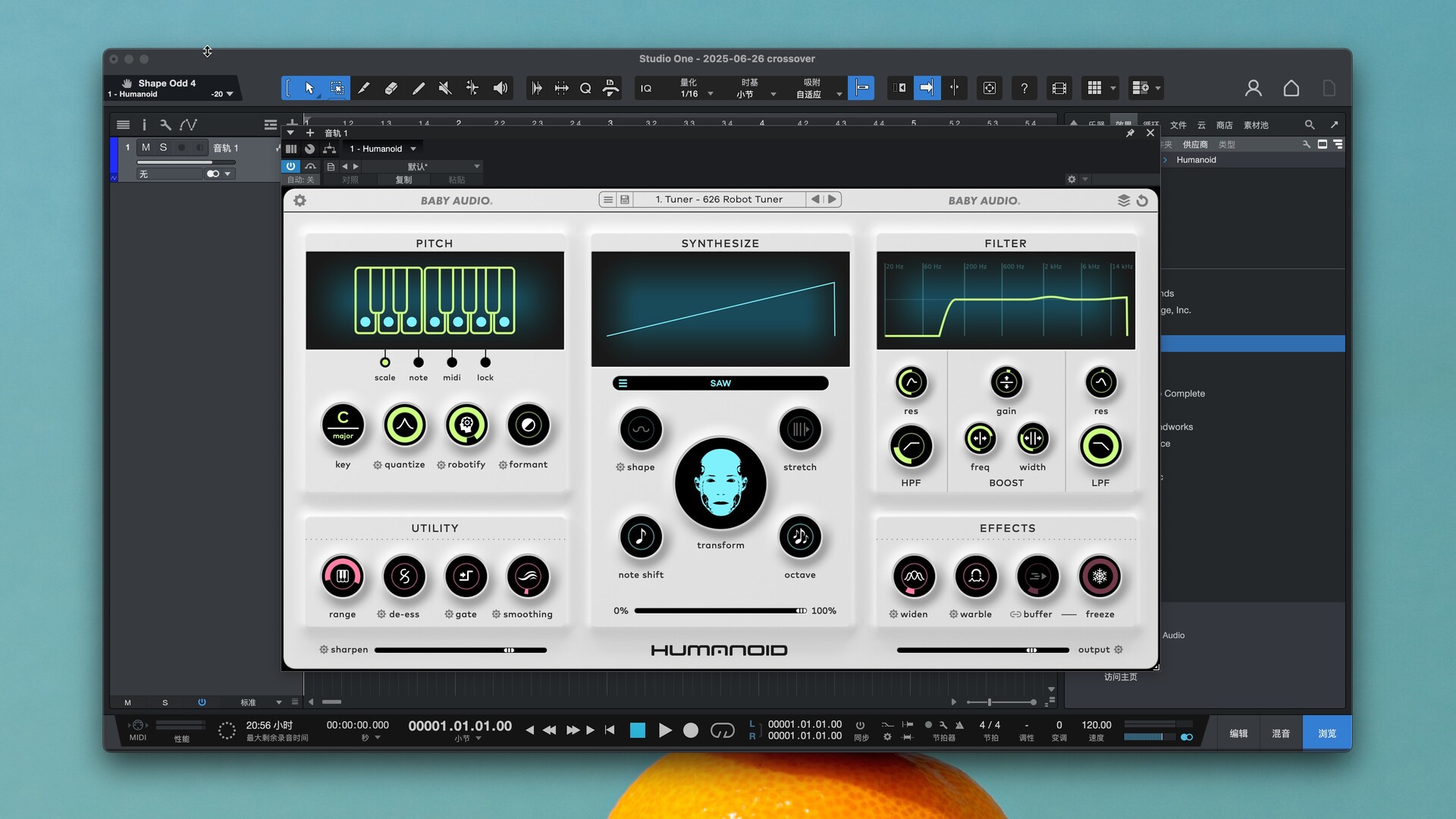The image size is (1456, 819).
Task: Expand the Humanoid item in browser
Action: (1166, 160)
